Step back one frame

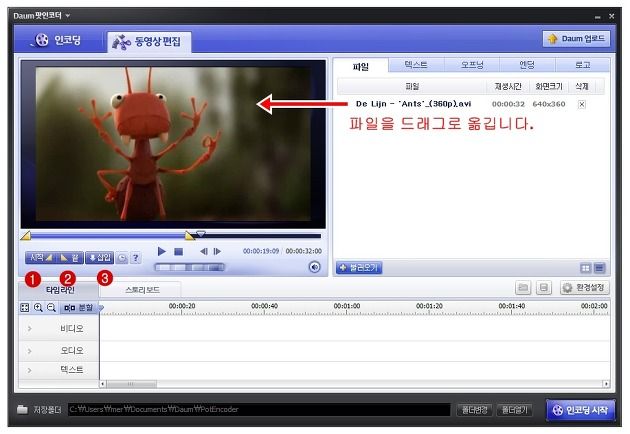point(204,252)
